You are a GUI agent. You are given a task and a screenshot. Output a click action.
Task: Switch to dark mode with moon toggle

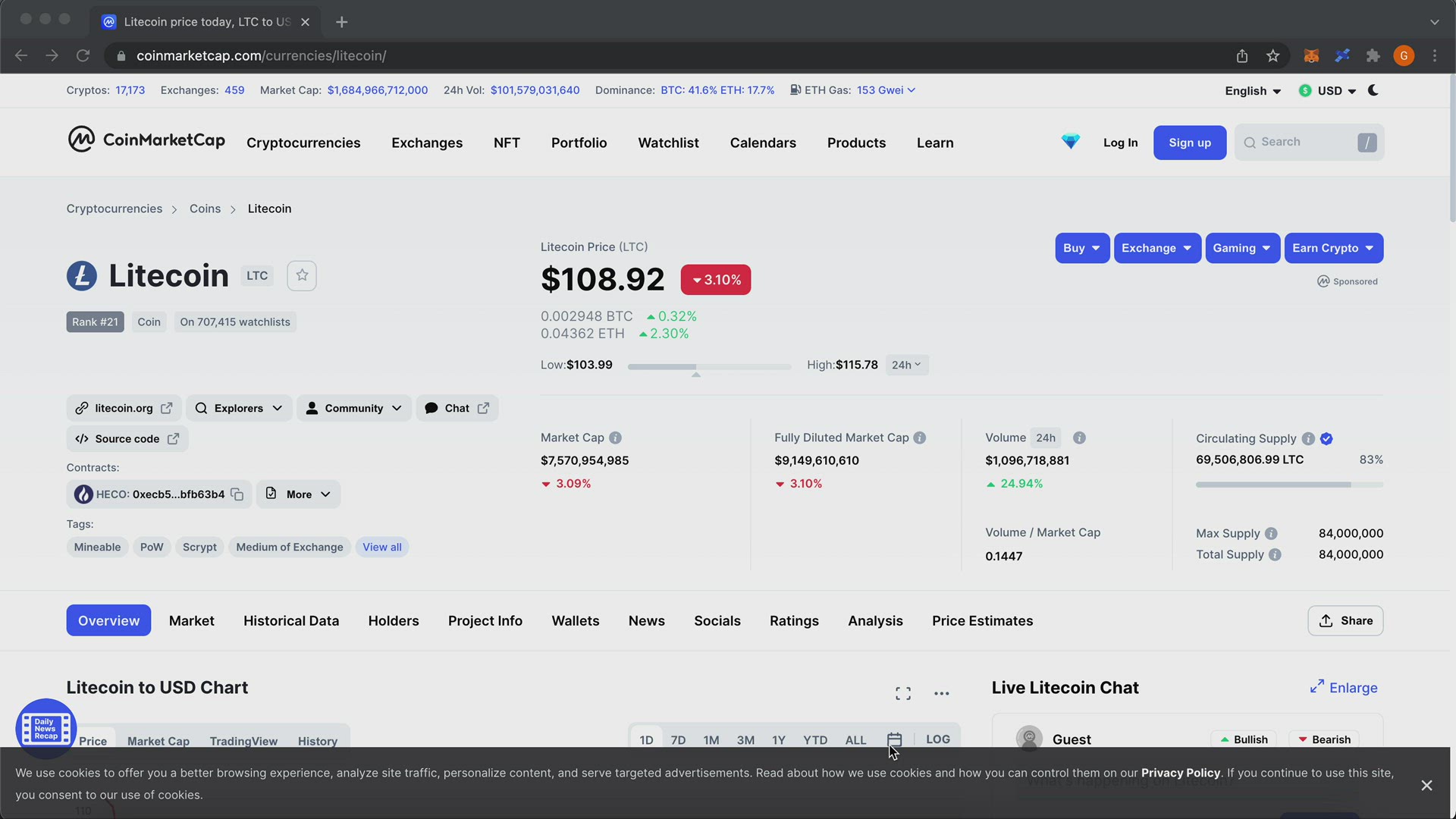coord(1373,90)
